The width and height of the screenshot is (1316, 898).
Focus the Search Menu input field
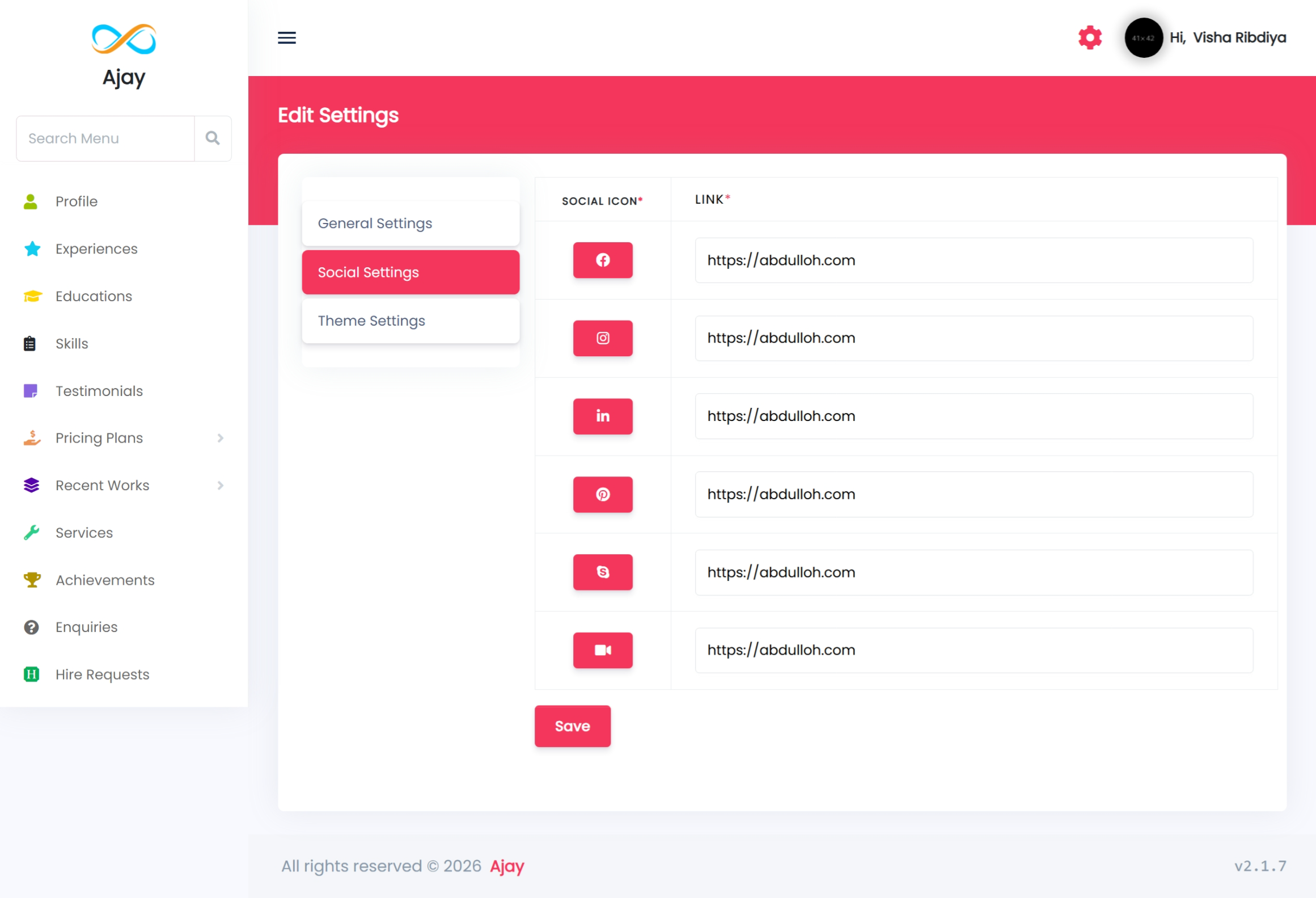105,138
